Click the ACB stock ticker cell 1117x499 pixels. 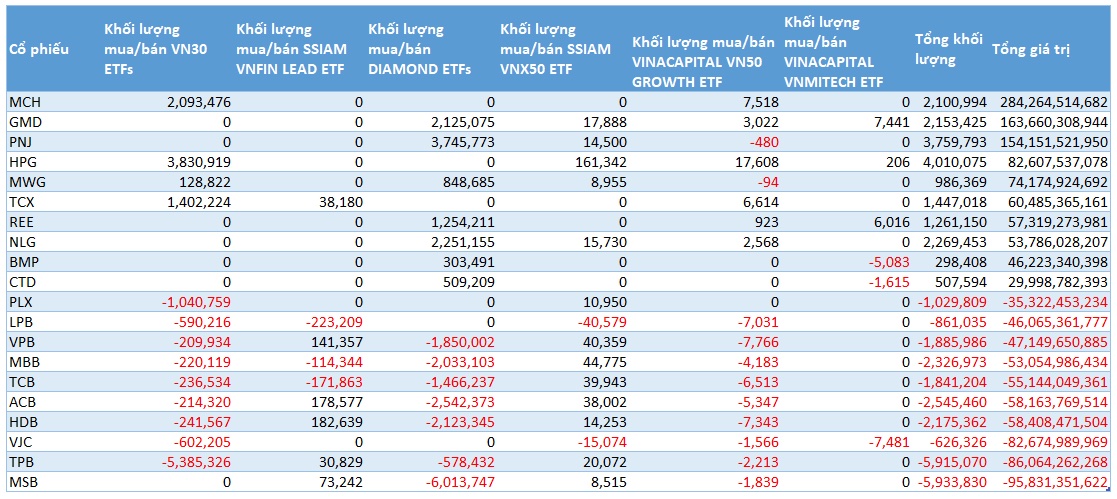(x=21, y=401)
